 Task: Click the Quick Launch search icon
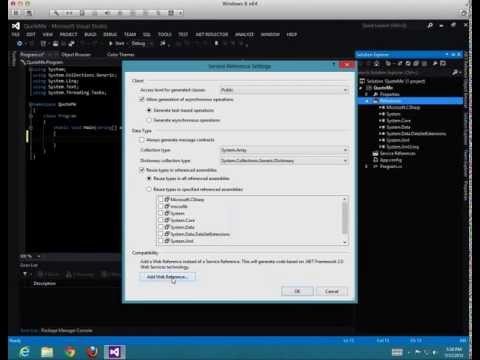tap(430, 25)
